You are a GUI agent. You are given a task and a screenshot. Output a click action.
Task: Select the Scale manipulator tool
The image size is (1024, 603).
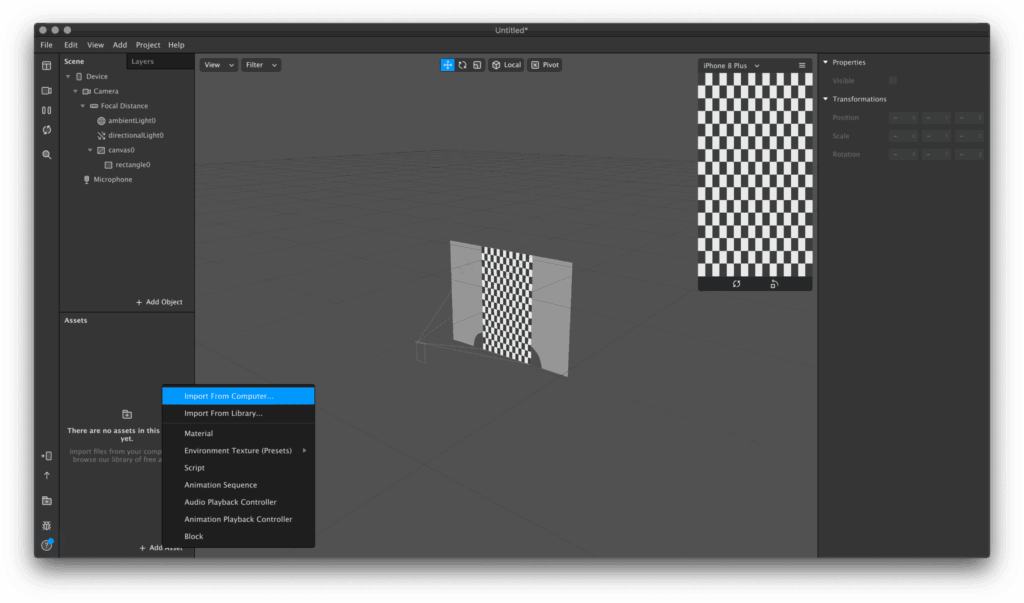coord(477,65)
